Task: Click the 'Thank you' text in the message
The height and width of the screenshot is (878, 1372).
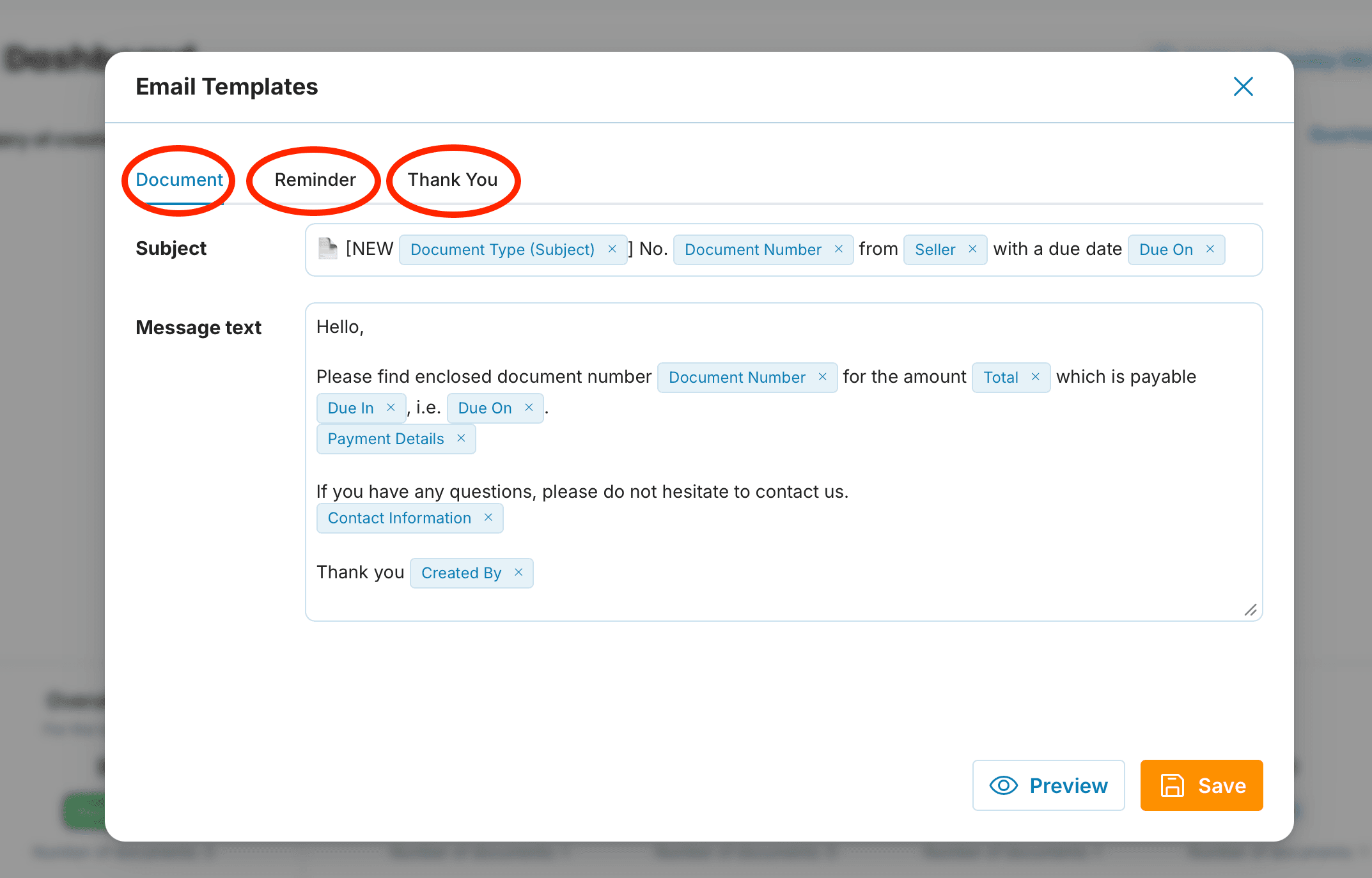Action: click(x=361, y=572)
